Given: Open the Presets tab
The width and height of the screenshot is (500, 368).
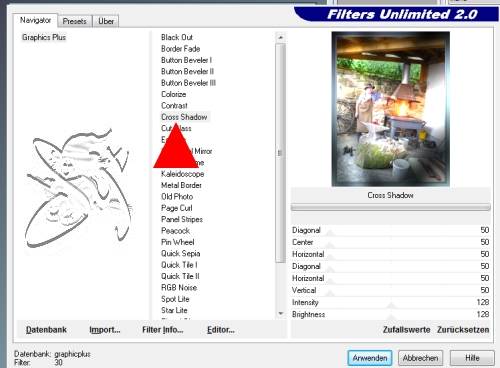Looking at the screenshot, I should [x=75, y=21].
